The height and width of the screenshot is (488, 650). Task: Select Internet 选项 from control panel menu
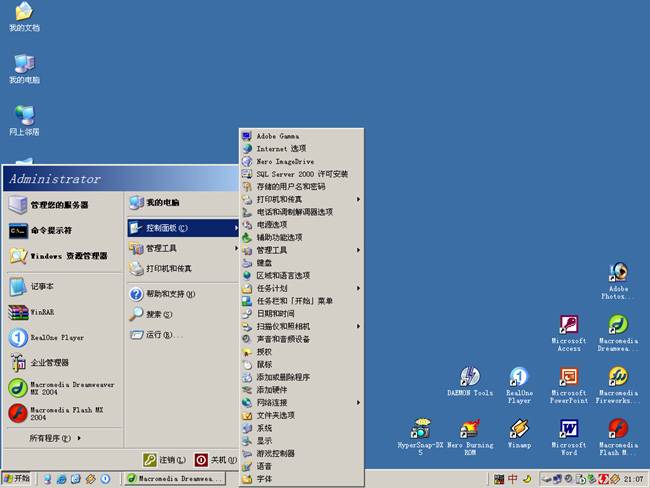coord(281,148)
